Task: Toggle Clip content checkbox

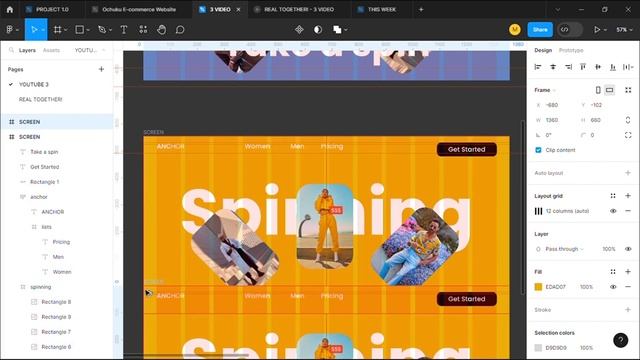Action: coord(538,150)
